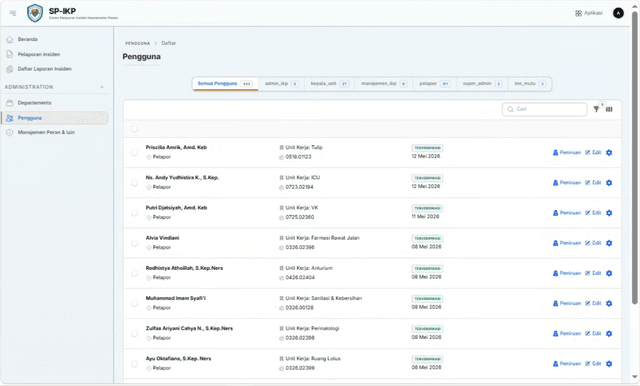
Task: Switch to super_admin tab
Action: (x=482, y=84)
